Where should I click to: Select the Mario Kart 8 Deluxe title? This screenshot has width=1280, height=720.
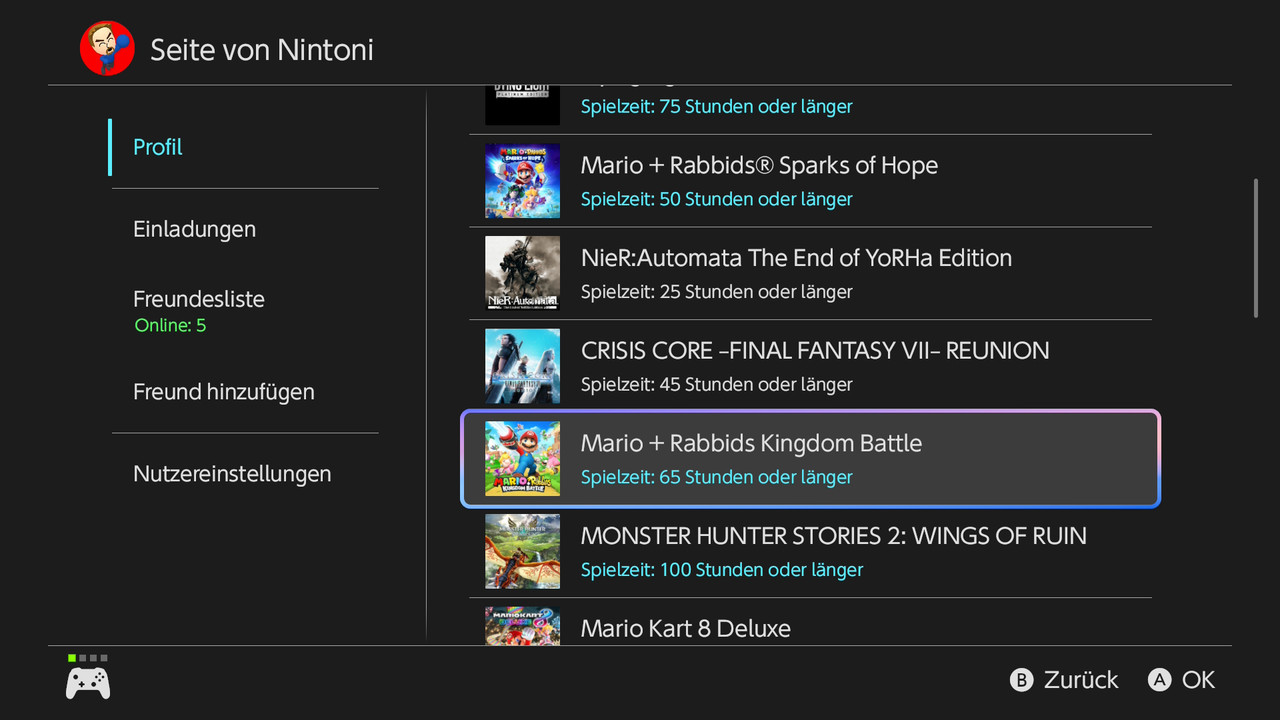[x=686, y=629]
